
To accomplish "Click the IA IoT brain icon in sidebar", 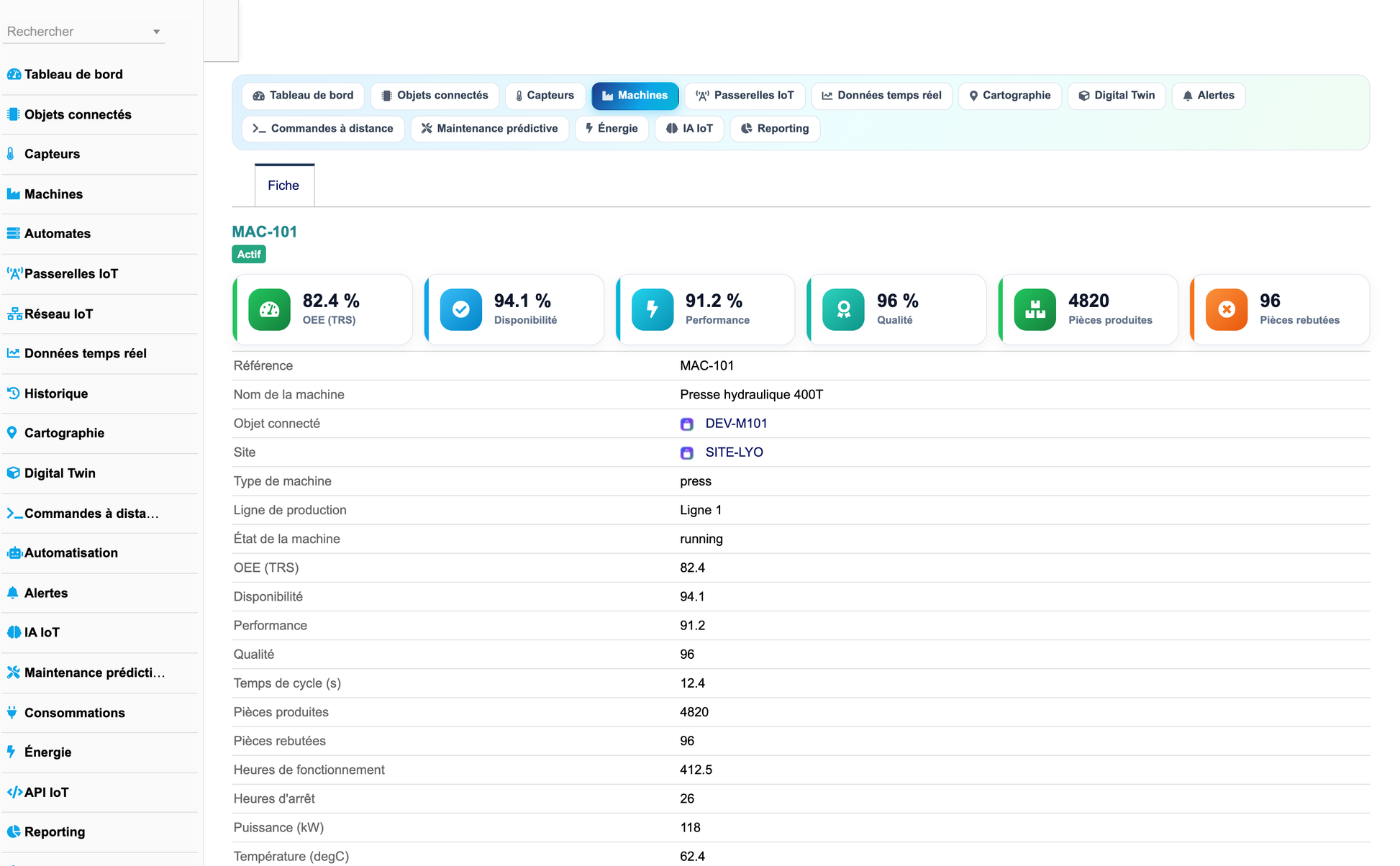I will tap(14, 632).
